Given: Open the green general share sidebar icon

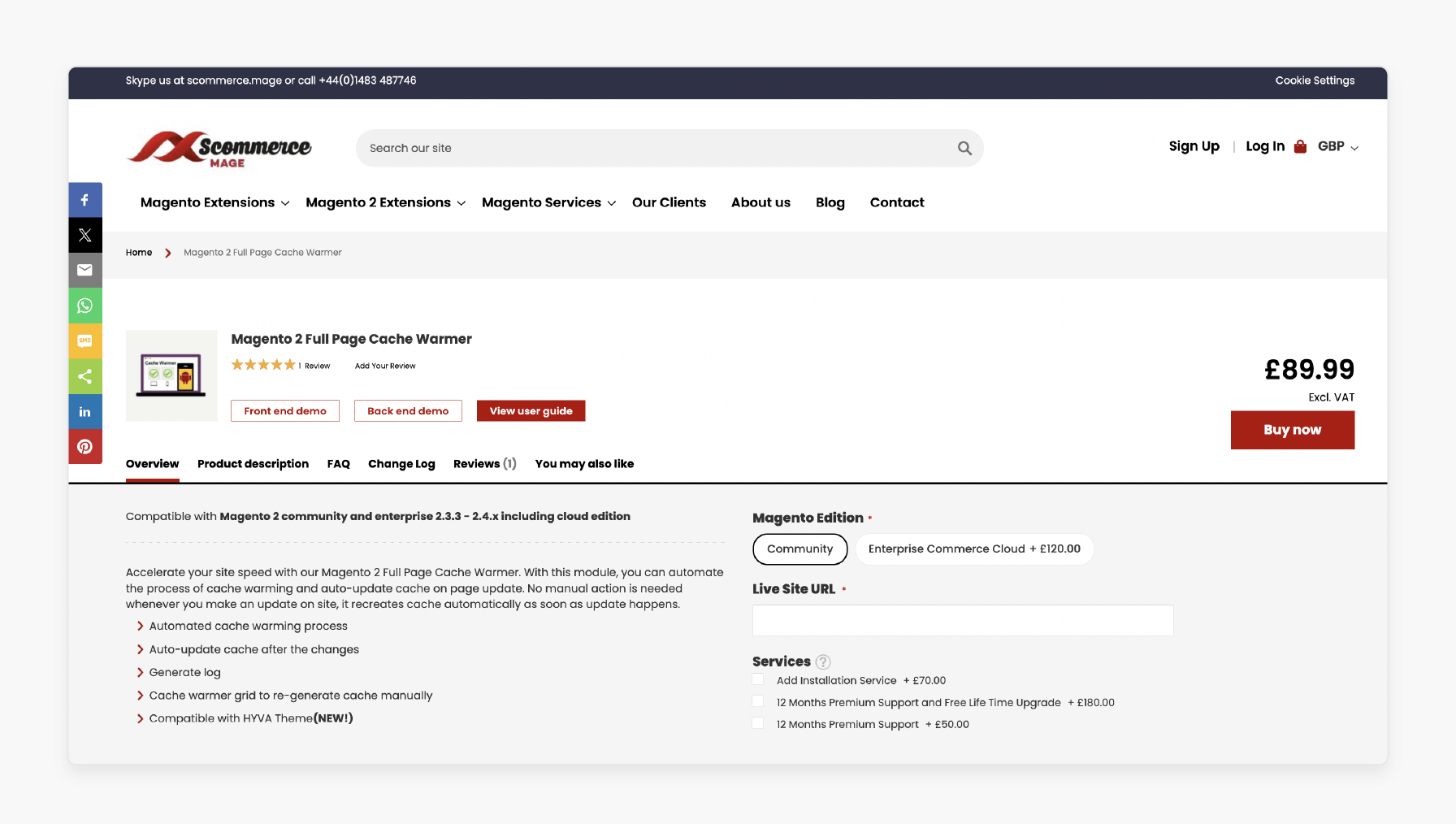Looking at the screenshot, I should 84,376.
